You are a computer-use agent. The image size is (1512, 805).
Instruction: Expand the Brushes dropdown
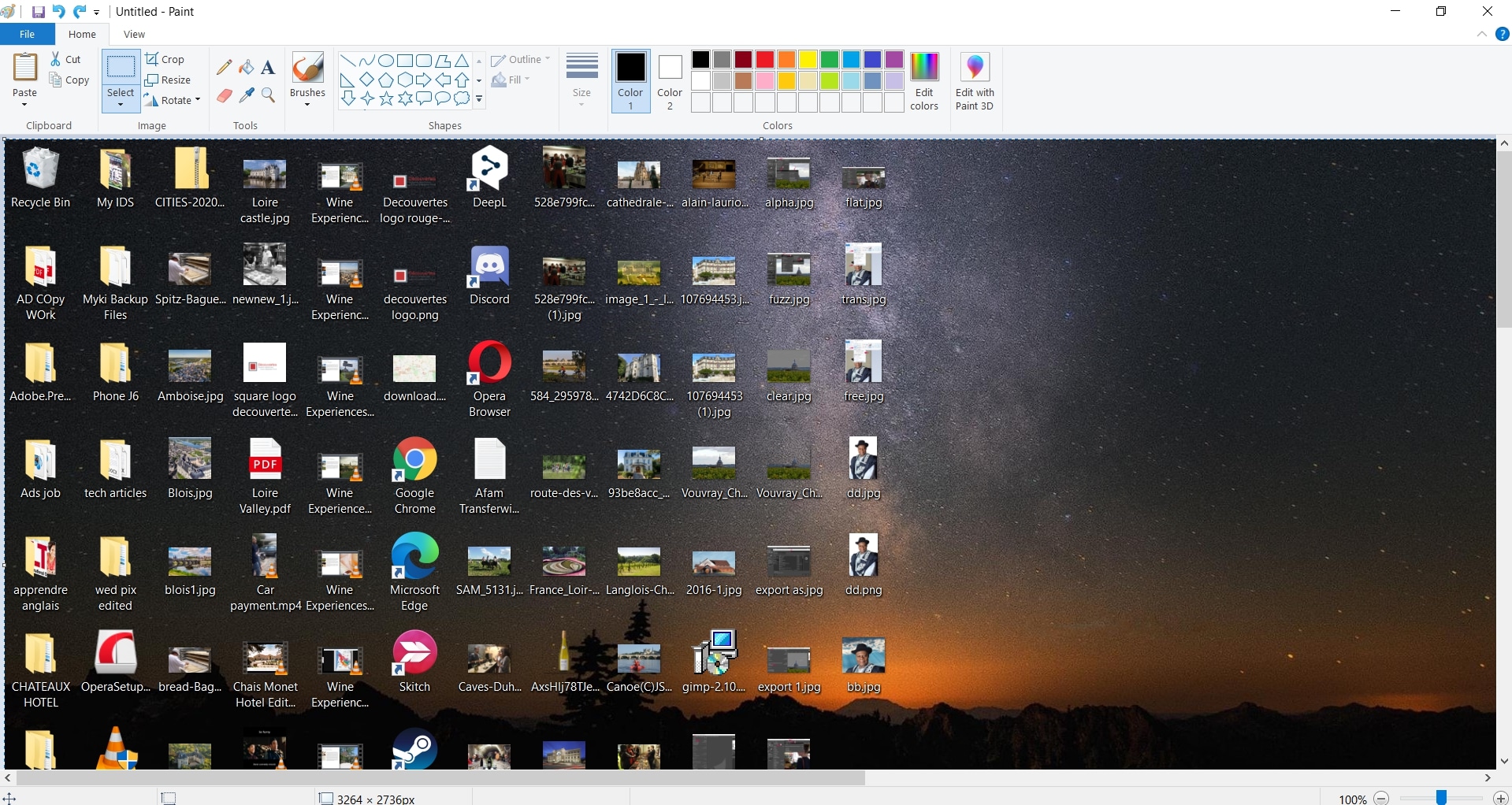pos(307,104)
